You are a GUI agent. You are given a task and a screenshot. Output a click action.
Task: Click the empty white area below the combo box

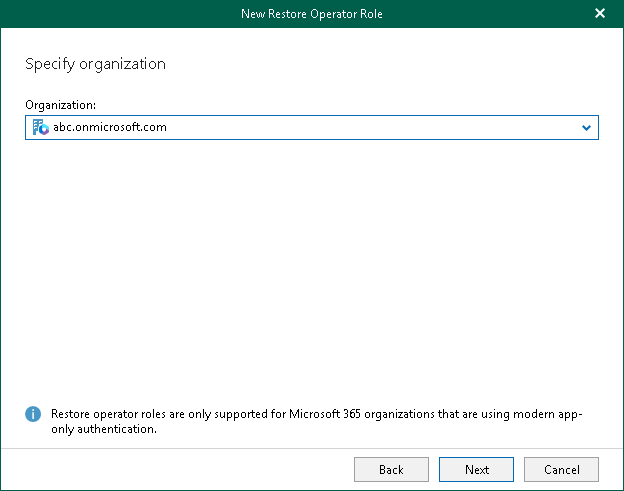pyautogui.click(x=310, y=260)
